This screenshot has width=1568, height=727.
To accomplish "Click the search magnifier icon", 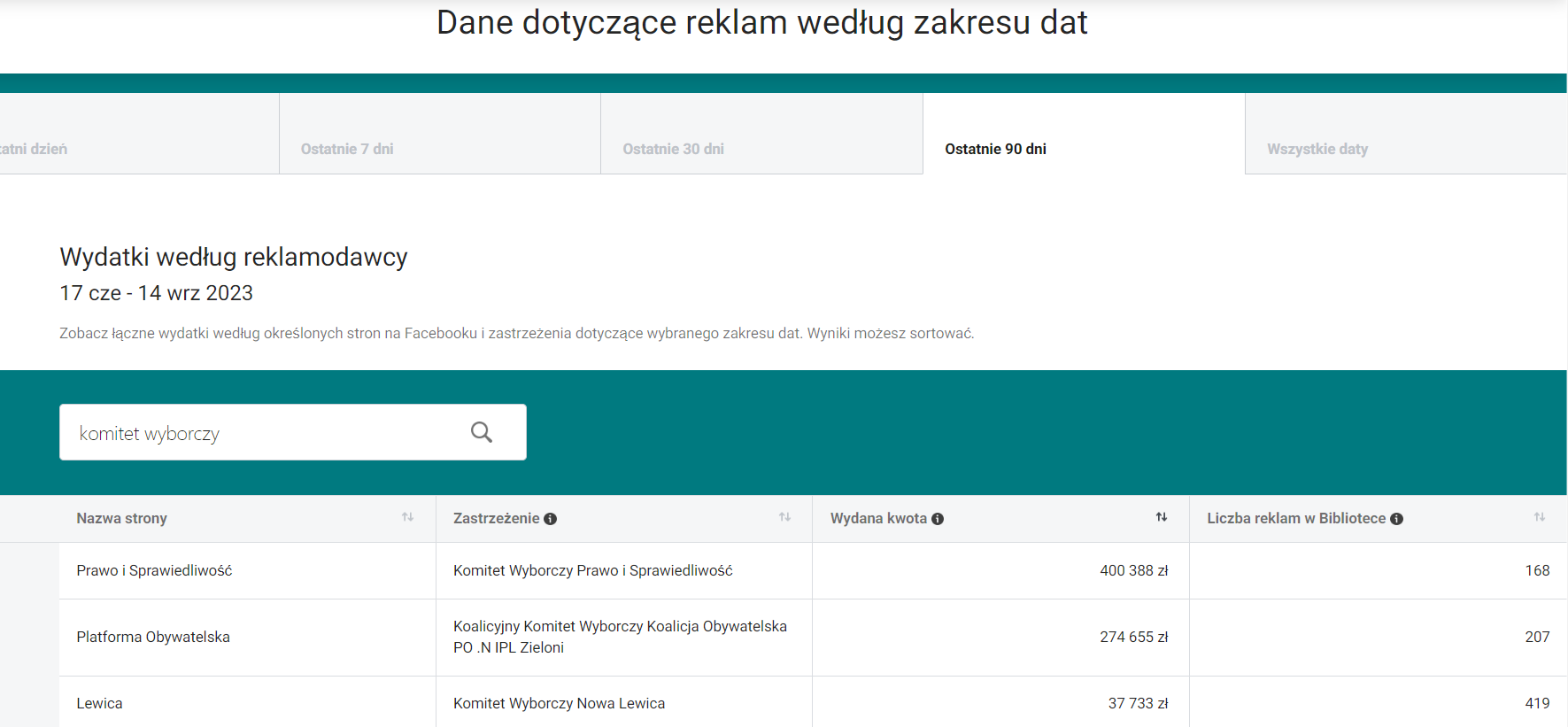I will point(482,432).
